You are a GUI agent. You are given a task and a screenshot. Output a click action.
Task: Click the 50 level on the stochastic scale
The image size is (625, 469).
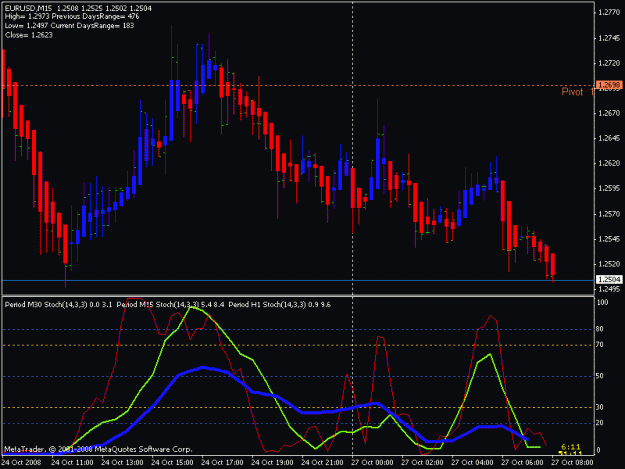(599, 376)
